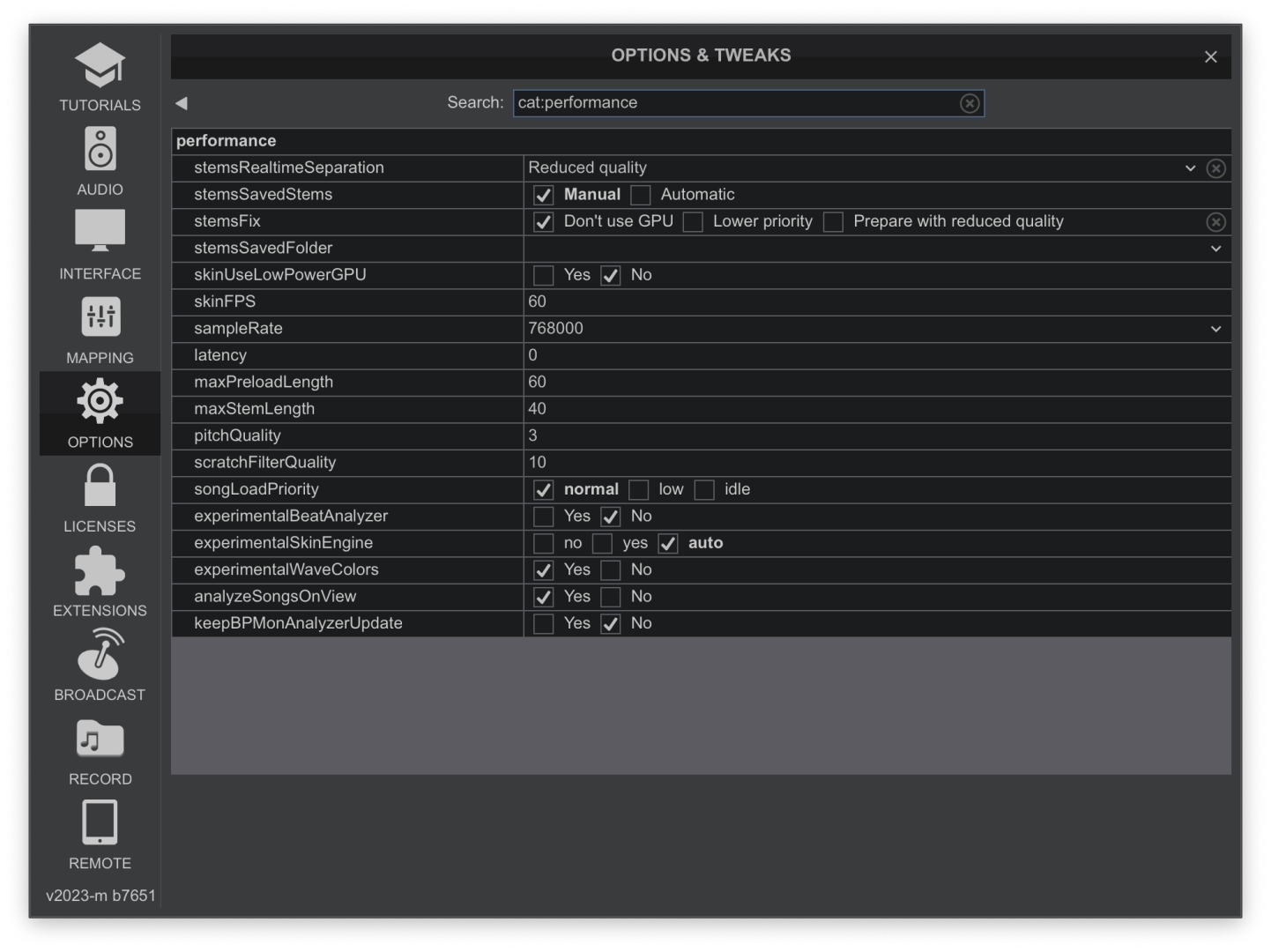Clear the search field text
Screen dimensions: 1271x952
970,103
